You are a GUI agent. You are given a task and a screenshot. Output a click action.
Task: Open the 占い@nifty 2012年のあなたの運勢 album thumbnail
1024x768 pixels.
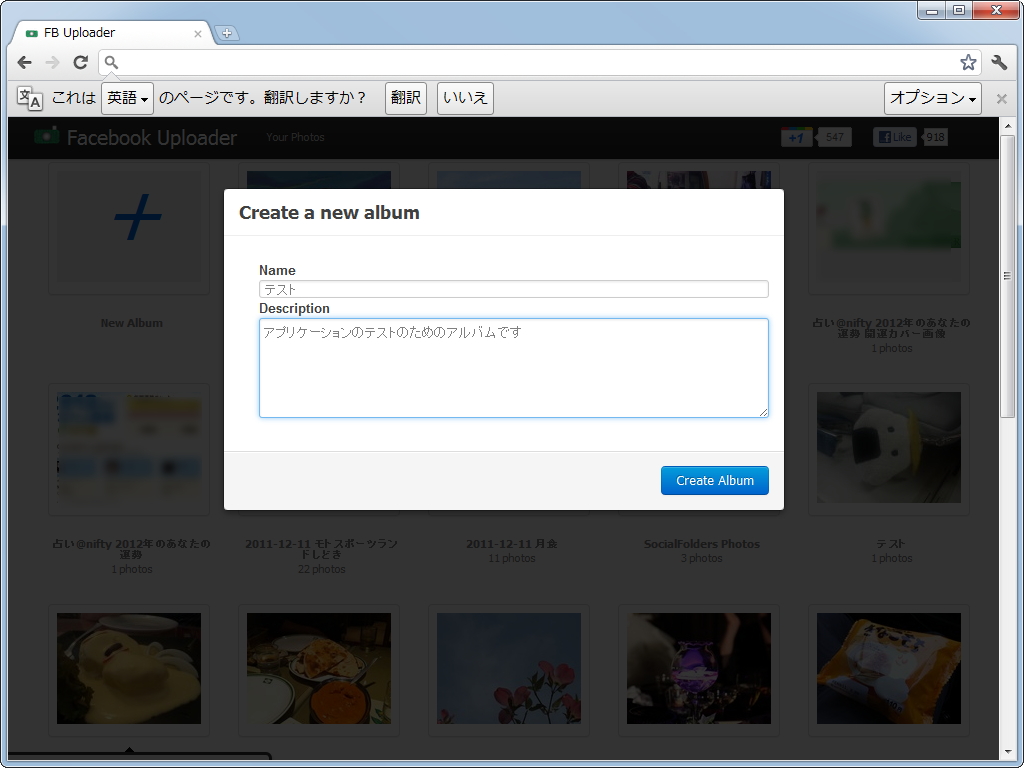129,447
